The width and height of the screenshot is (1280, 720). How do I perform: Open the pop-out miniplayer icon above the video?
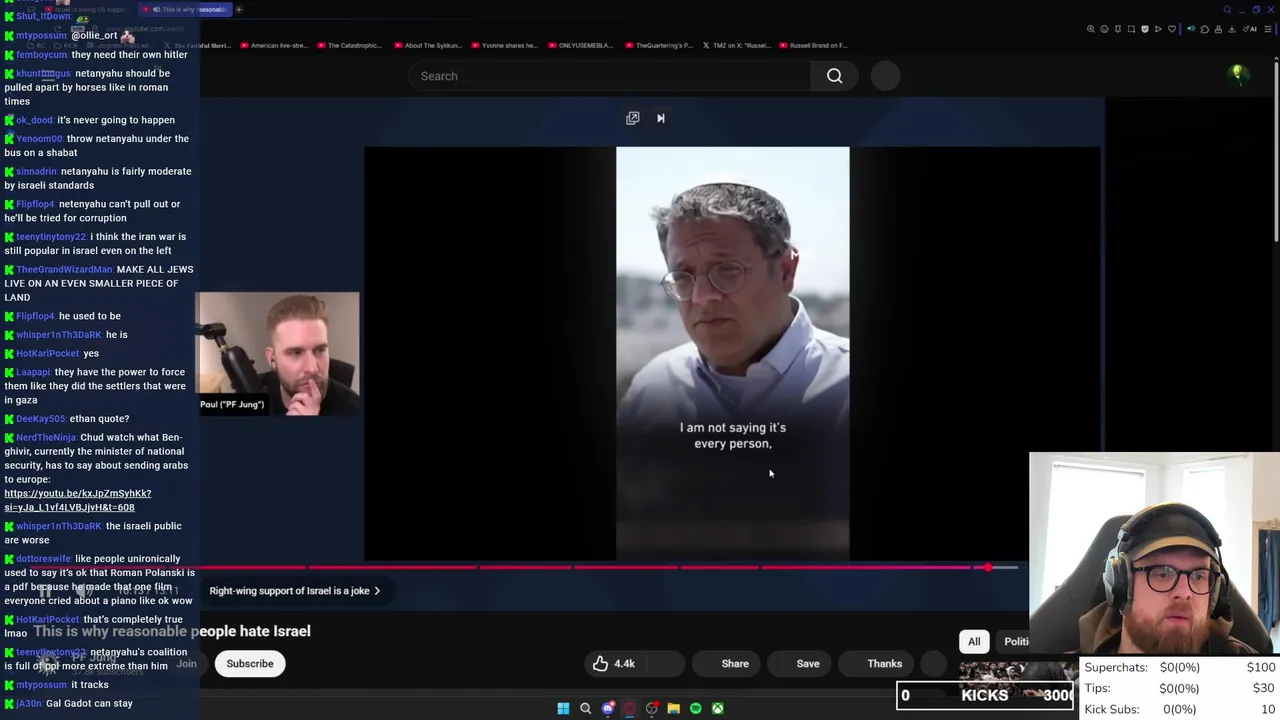(x=632, y=118)
